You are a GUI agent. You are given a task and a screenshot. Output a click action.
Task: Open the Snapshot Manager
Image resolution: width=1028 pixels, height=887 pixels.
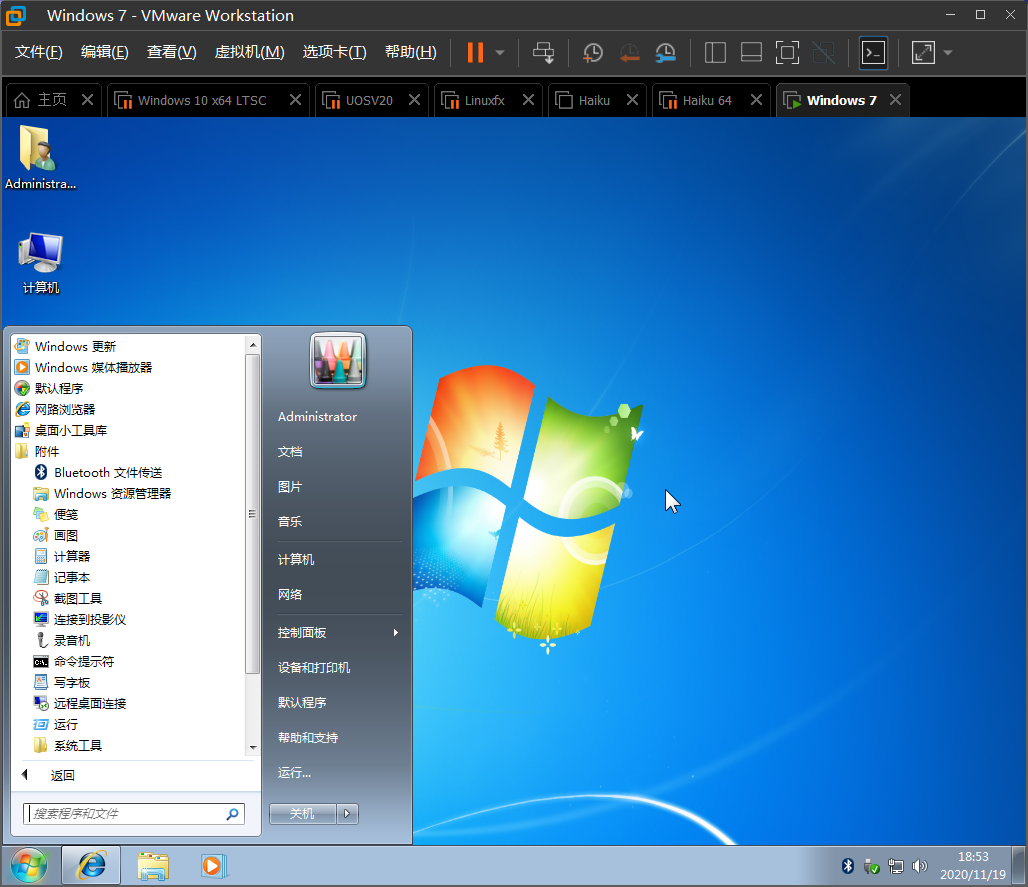click(665, 52)
